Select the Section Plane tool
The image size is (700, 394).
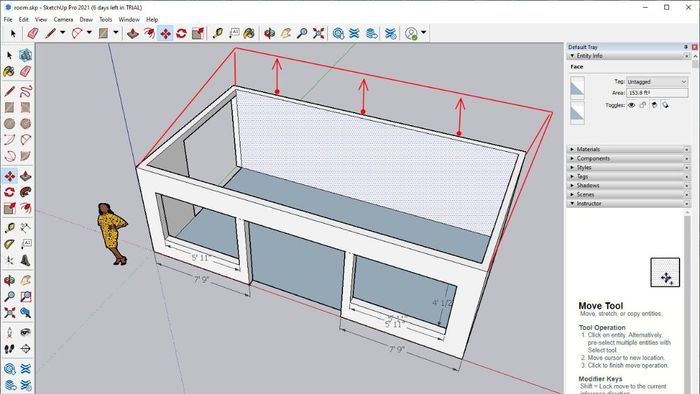(x=25, y=348)
